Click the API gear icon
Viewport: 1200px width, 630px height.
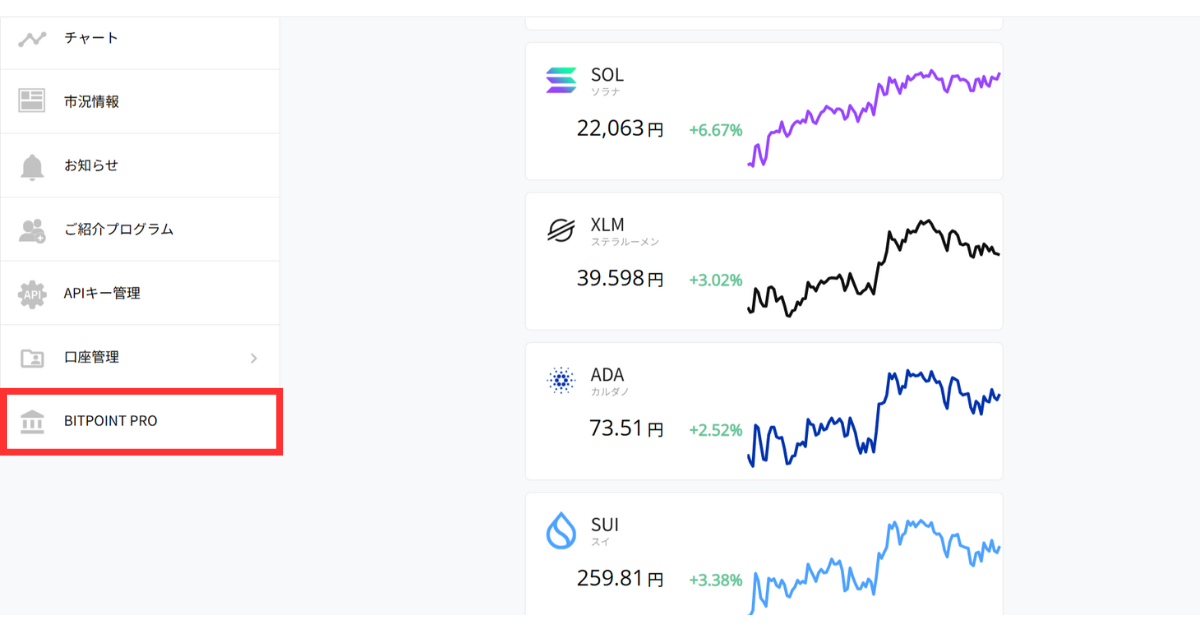coord(32,294)
